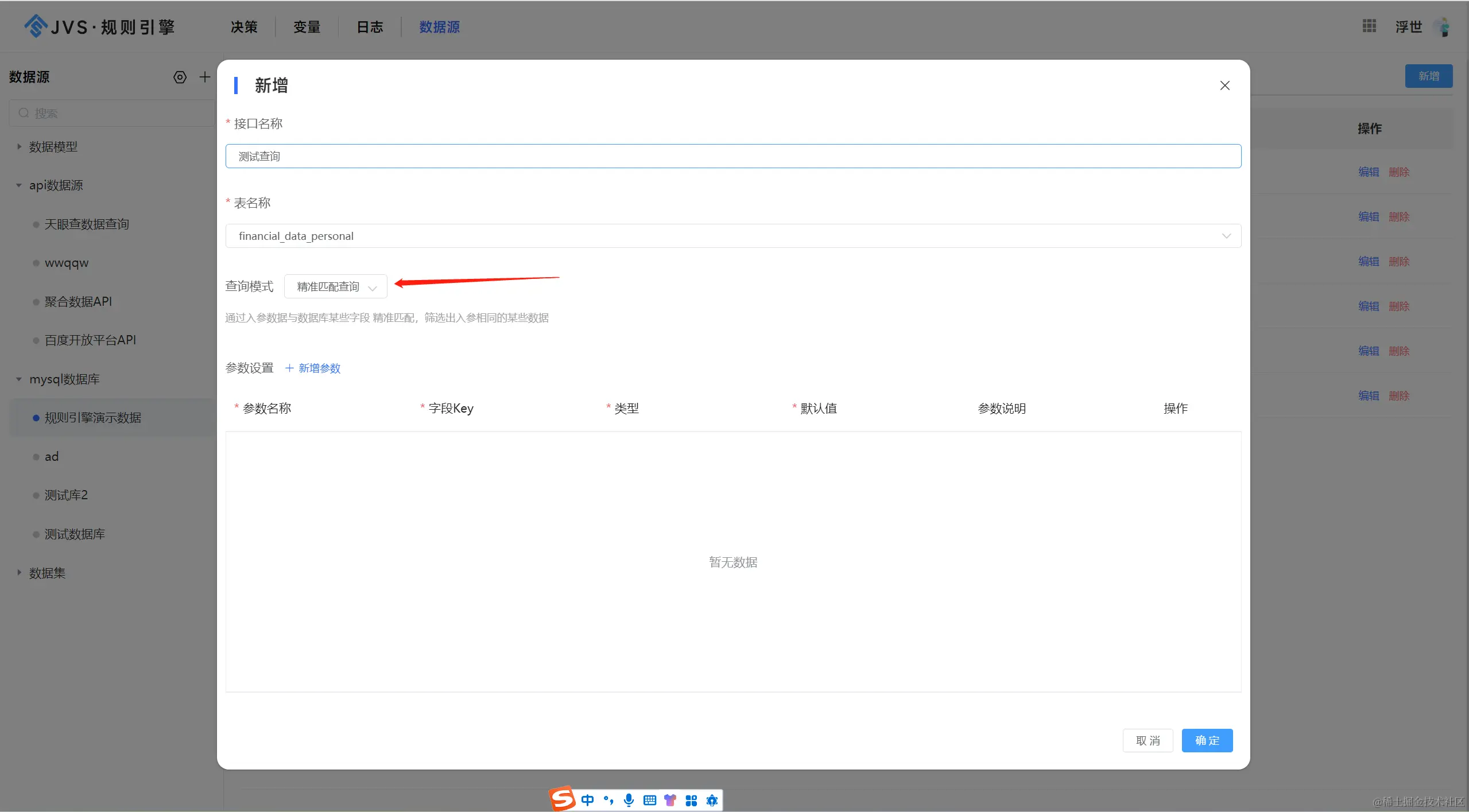Screen dimensions: 1469x812
Task: Switch to the 决策 tab
Action: click(244, 27)
